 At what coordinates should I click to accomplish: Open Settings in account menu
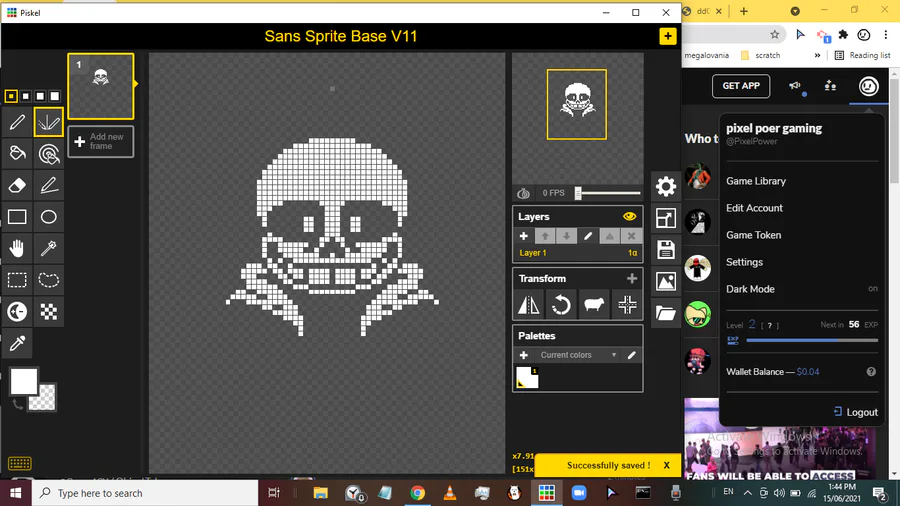click(x=744, y=262)
